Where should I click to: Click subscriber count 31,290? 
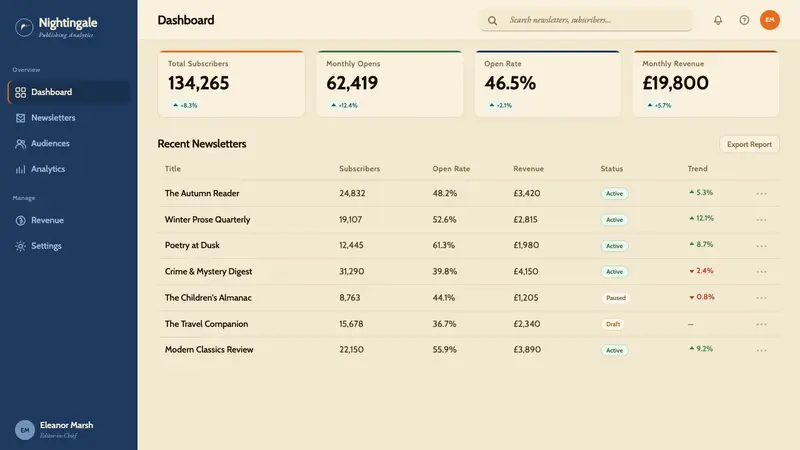(x=352, y=271)
